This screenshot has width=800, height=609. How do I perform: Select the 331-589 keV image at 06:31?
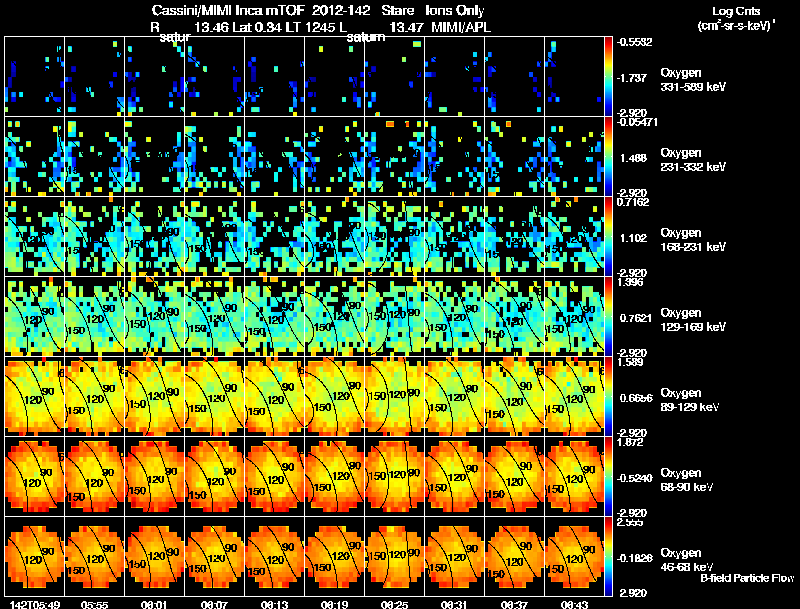point(454,76)
